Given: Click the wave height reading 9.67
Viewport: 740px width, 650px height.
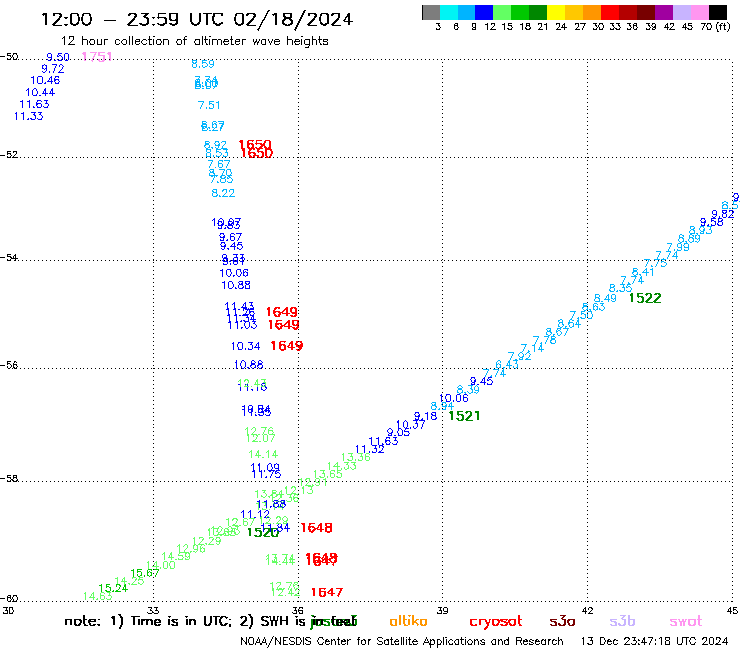Looking at the screenshot, I should [x=230, y=237].
